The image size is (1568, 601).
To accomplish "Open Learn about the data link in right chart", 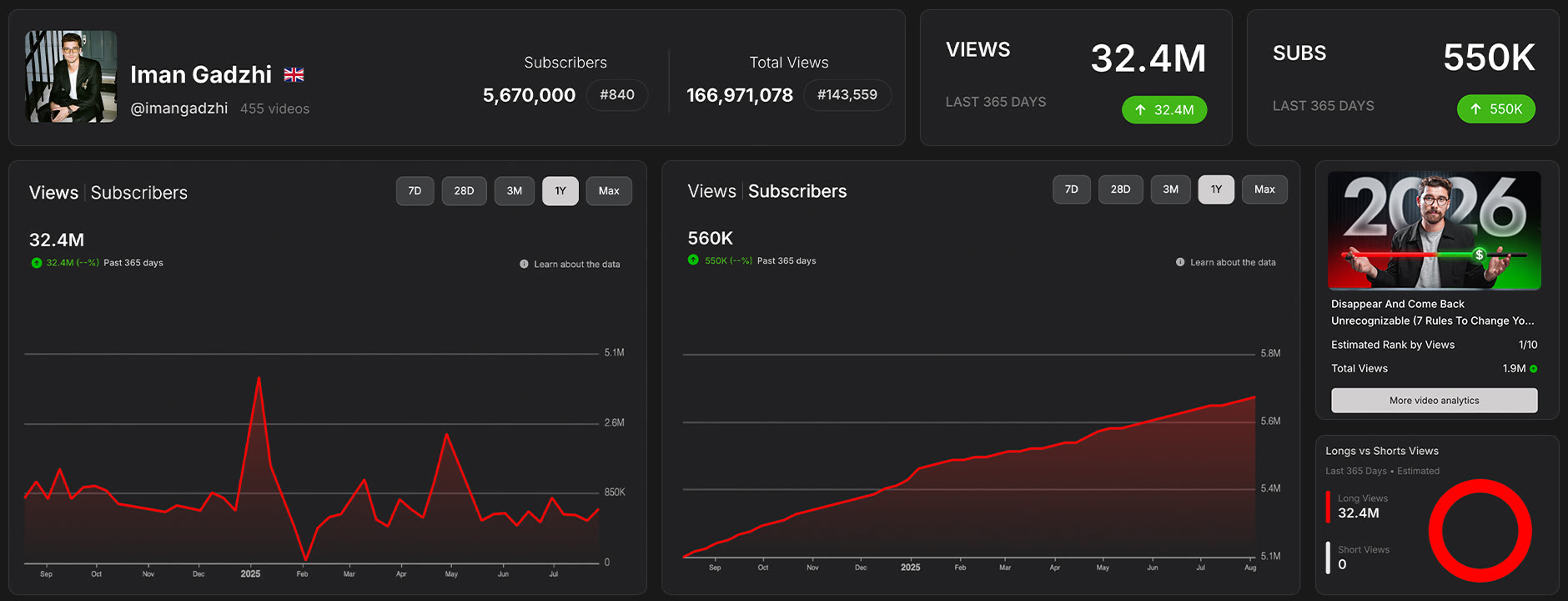I will 1233,262.
